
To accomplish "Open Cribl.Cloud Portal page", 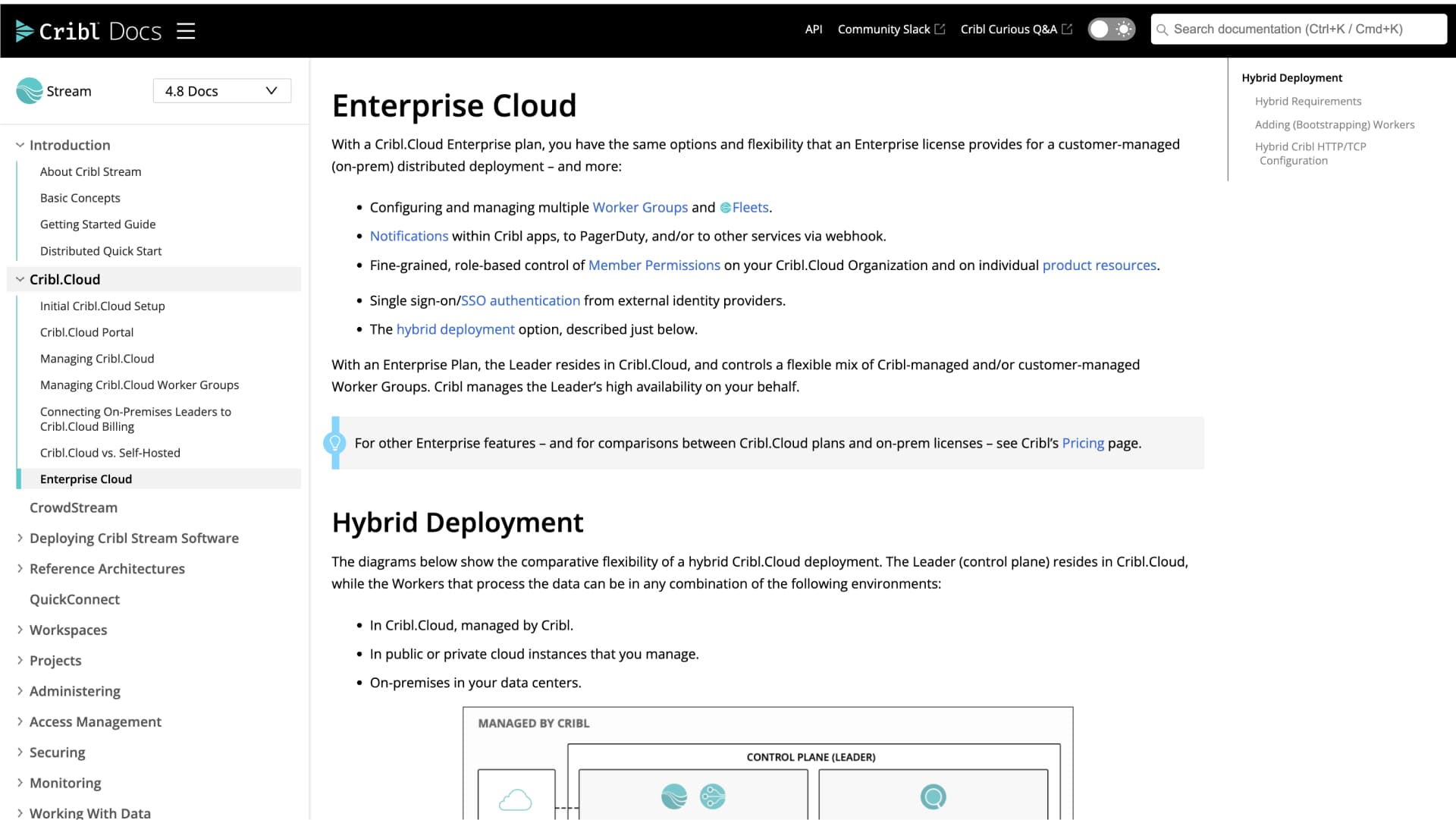I will coord(86,332).
